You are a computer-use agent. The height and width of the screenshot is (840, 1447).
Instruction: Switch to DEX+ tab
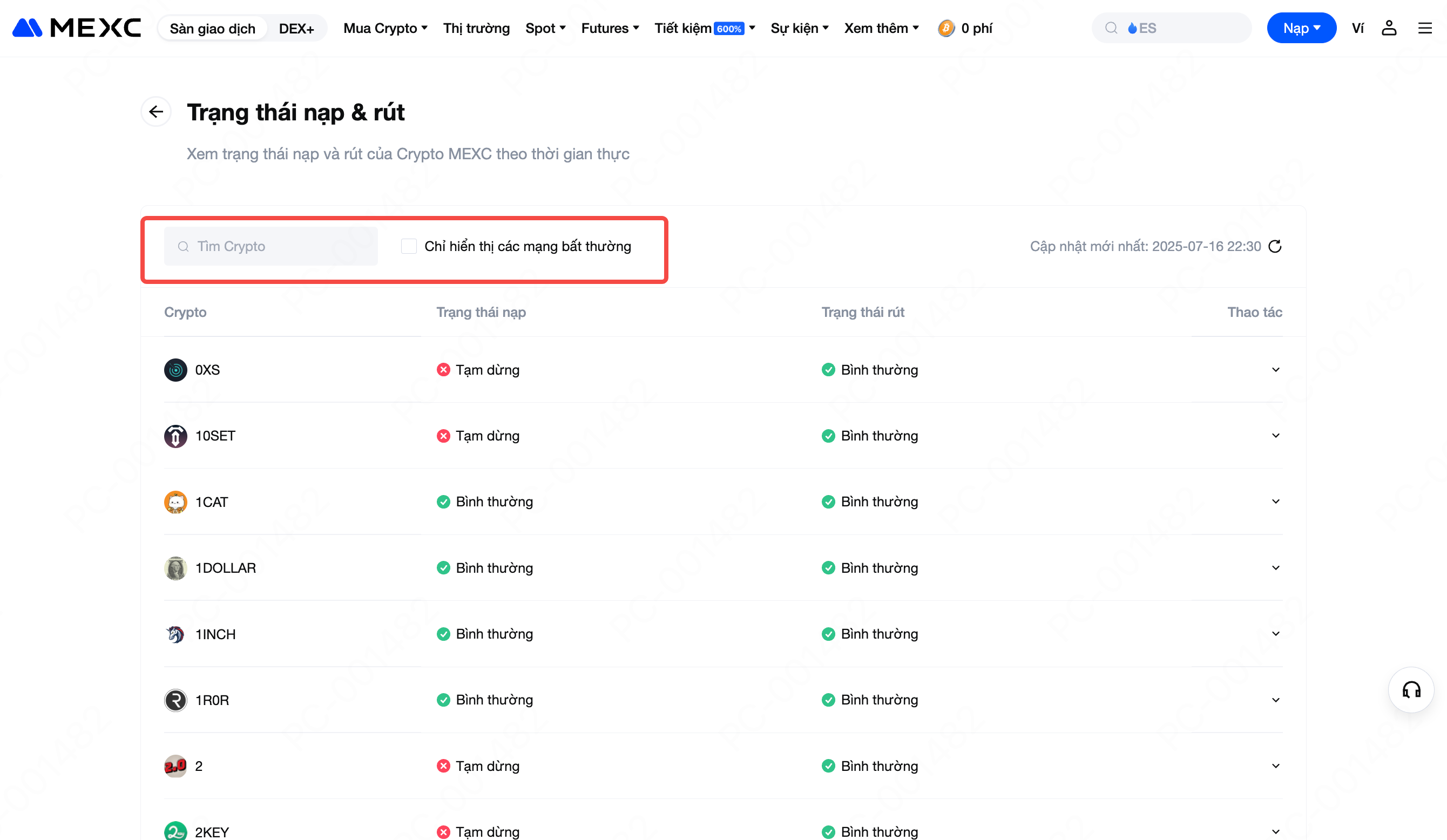[296, 28]
